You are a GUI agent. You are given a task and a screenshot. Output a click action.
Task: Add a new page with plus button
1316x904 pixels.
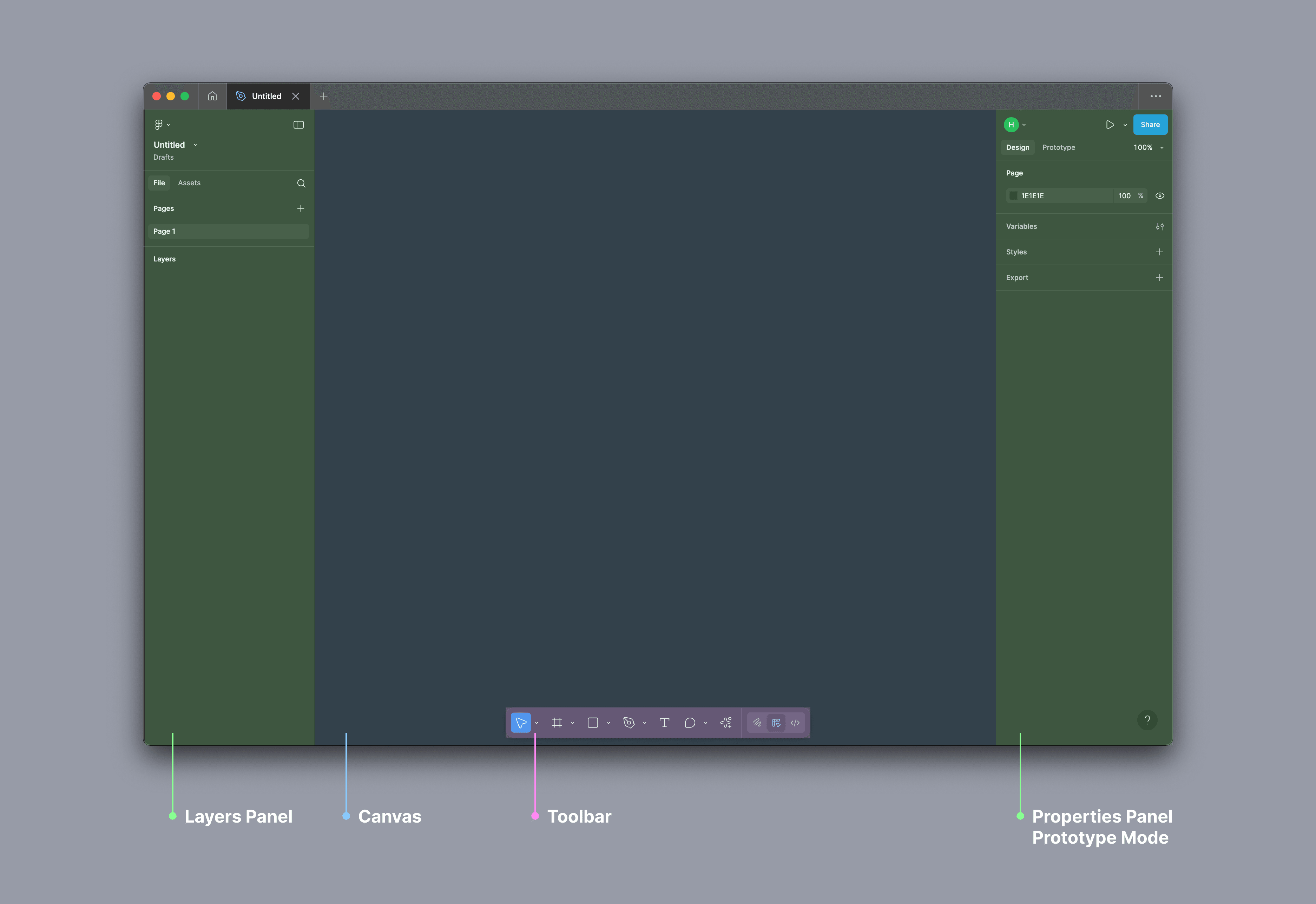click(300, 208)
